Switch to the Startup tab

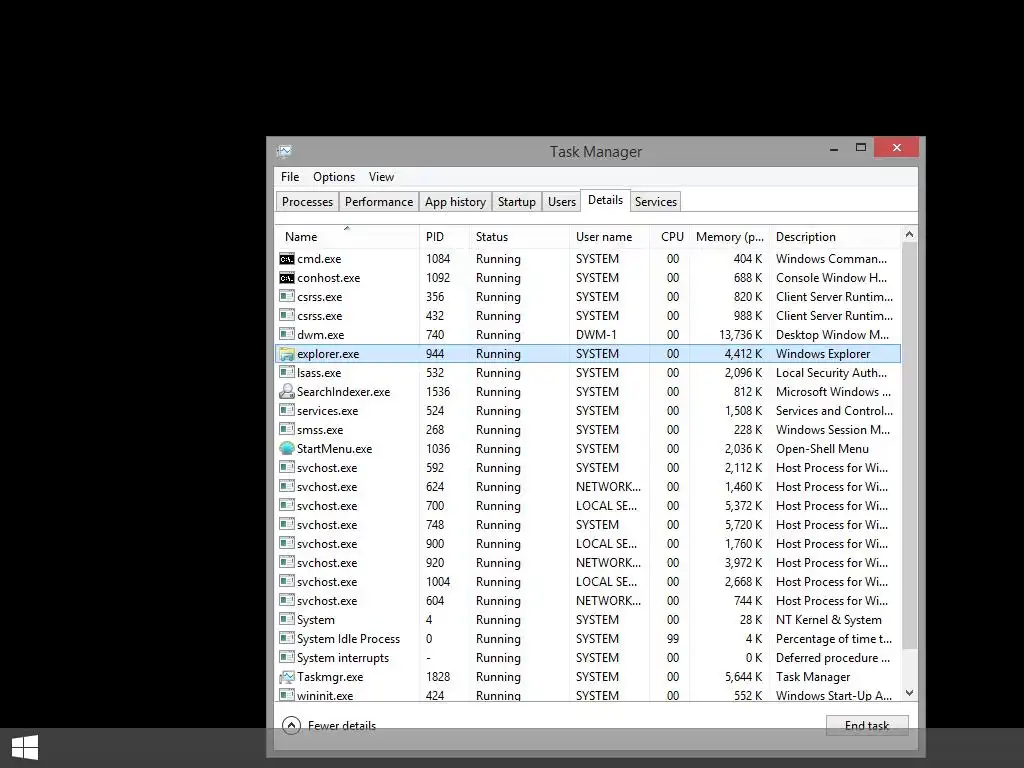click(517, 202)
